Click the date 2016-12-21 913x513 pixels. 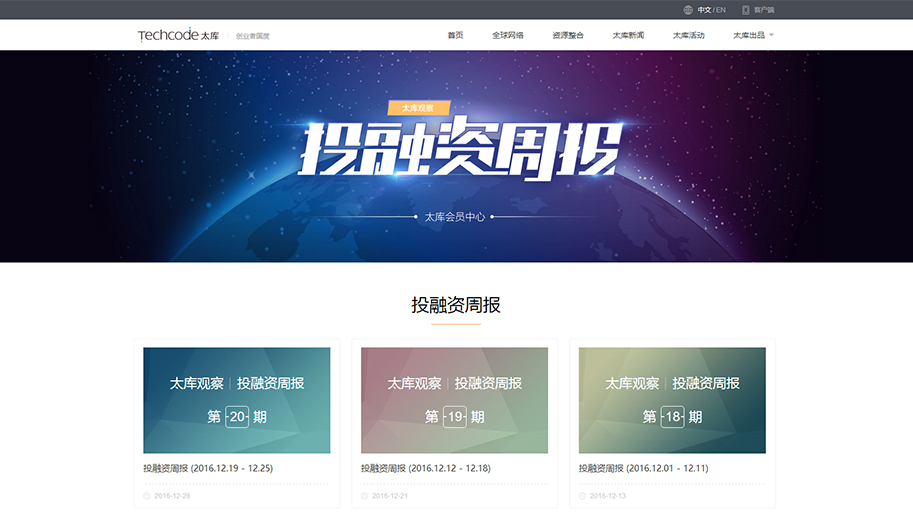[x=390, y=496]
